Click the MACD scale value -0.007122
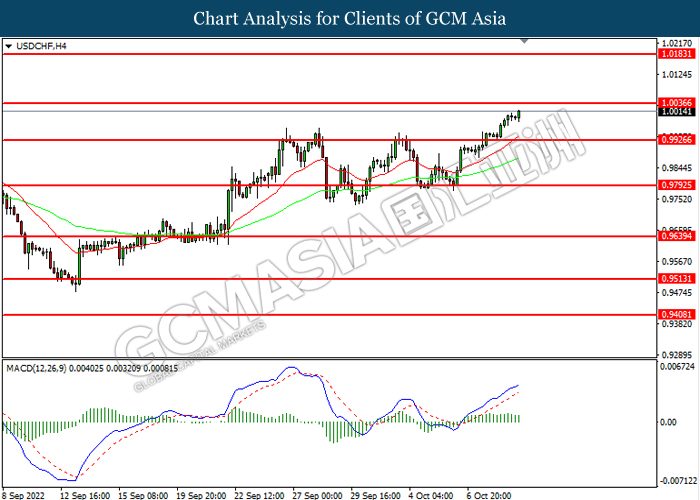Screen dimensions: 700x500 coord(679,481)
